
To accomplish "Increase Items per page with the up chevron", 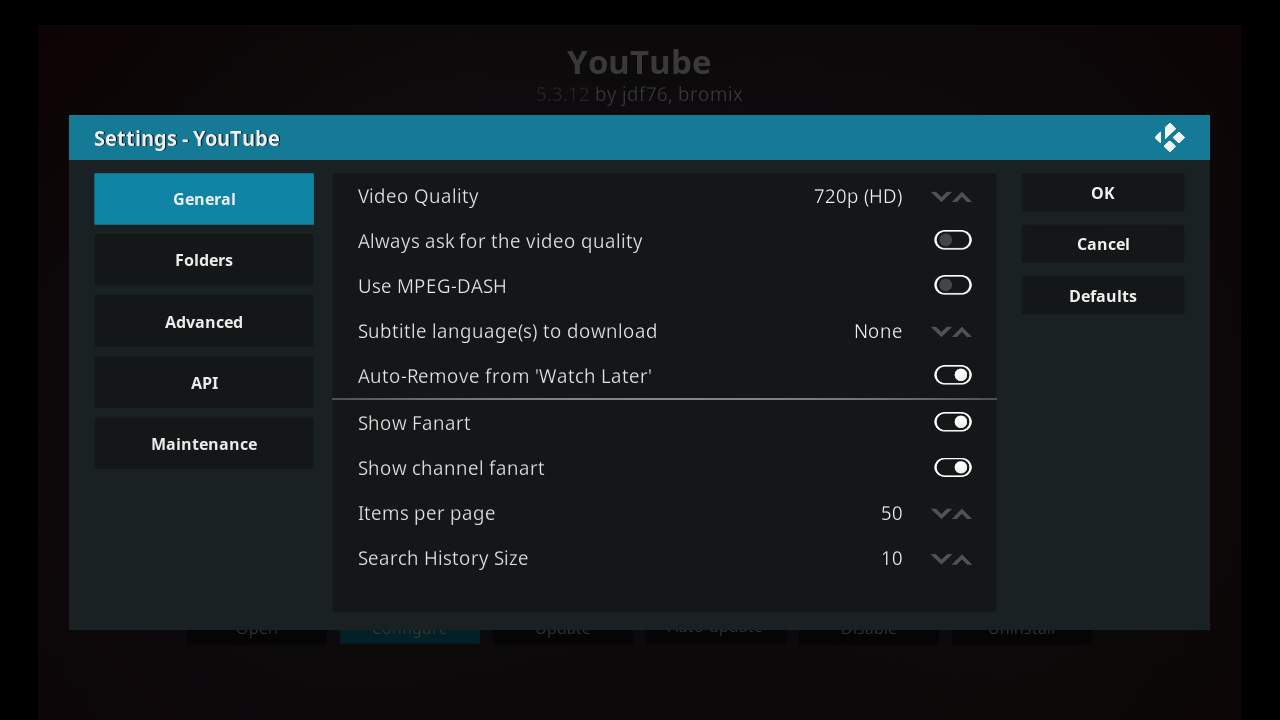I will click(x=963, y=513).
